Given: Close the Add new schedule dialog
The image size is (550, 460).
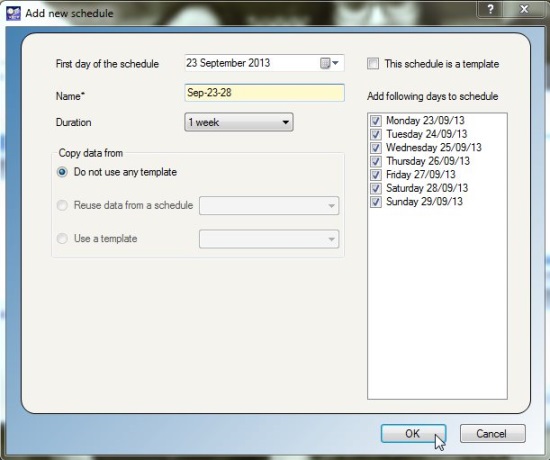Looking at the screenshot, I should coord(524,9).
